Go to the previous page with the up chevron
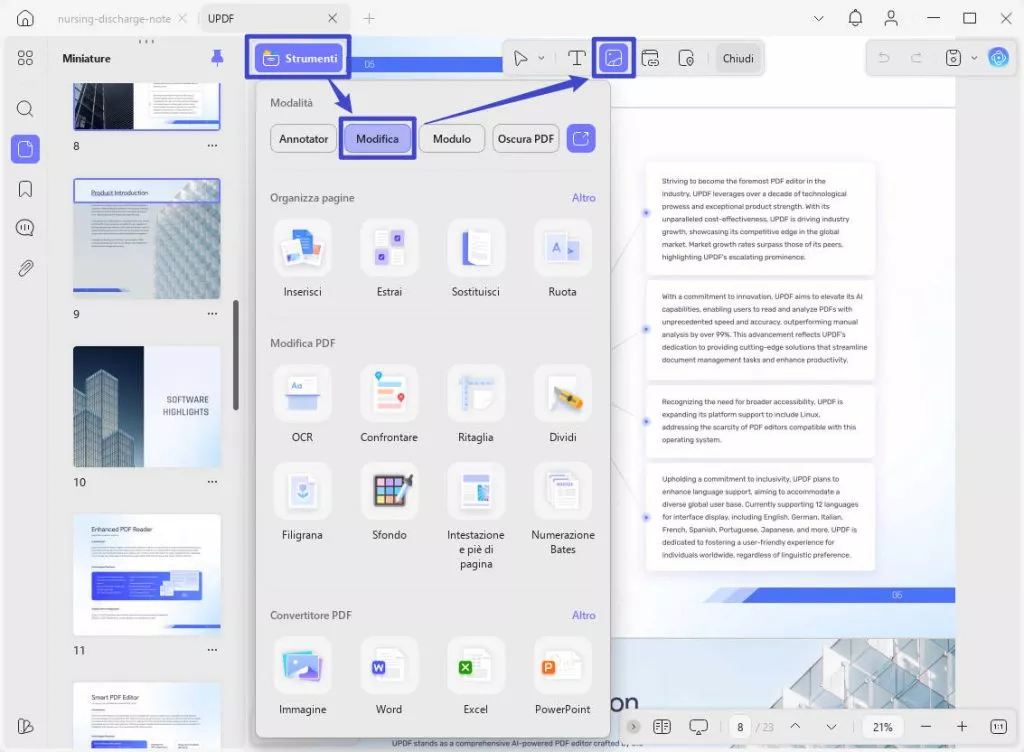Viewport: 1024px width, 752px height. [795, 726]
